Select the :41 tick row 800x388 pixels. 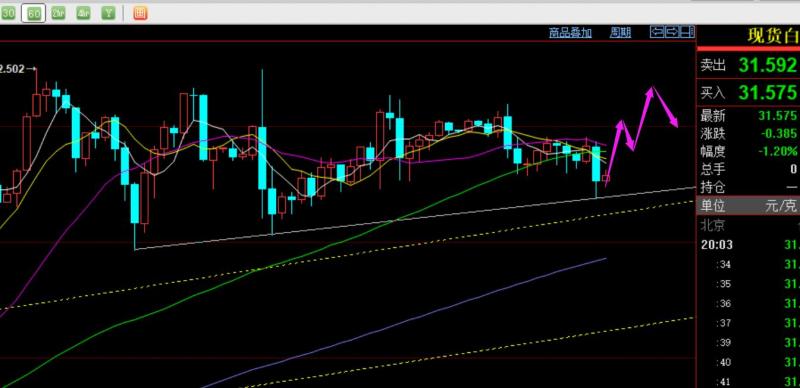click(749, 381)
